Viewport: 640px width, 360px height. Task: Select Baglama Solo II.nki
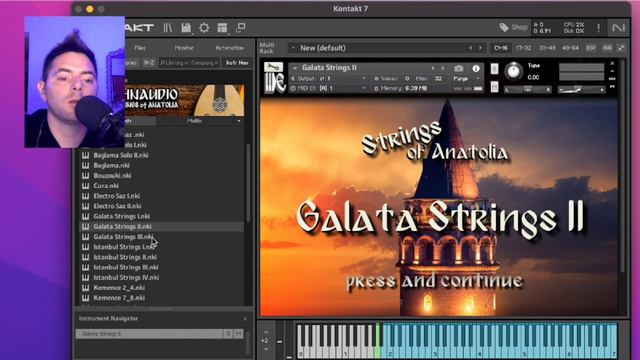pos(121,155)
